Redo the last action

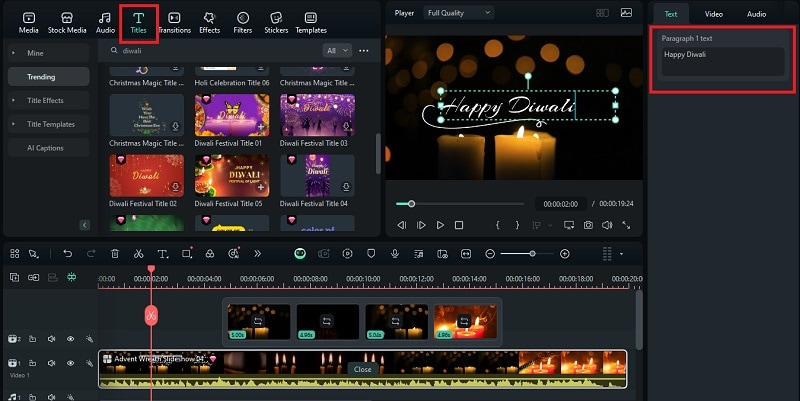click(91, 254)
